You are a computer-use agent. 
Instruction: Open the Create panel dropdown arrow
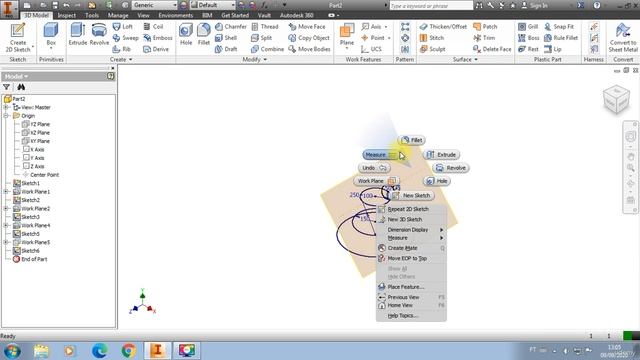[131, 60]
